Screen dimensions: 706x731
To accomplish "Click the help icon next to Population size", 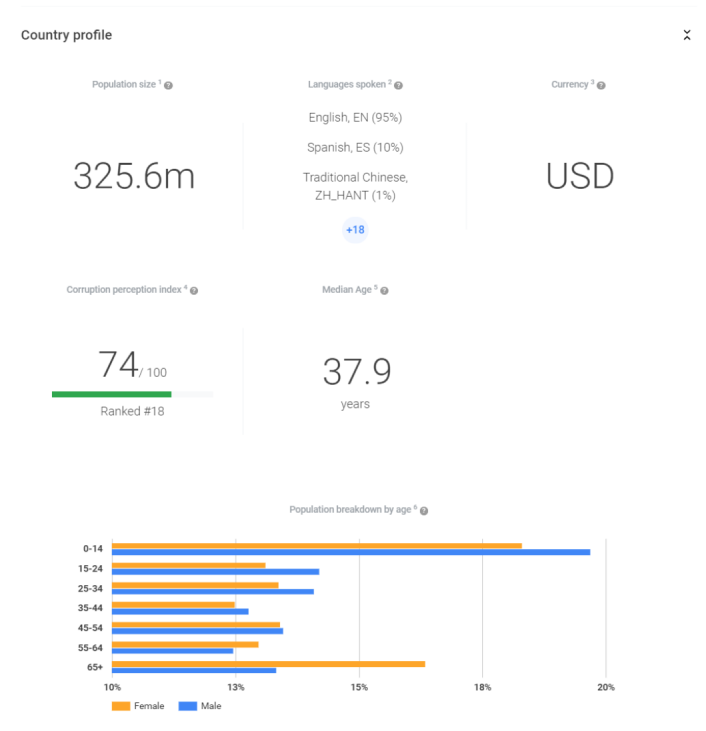I will (168, 86).
